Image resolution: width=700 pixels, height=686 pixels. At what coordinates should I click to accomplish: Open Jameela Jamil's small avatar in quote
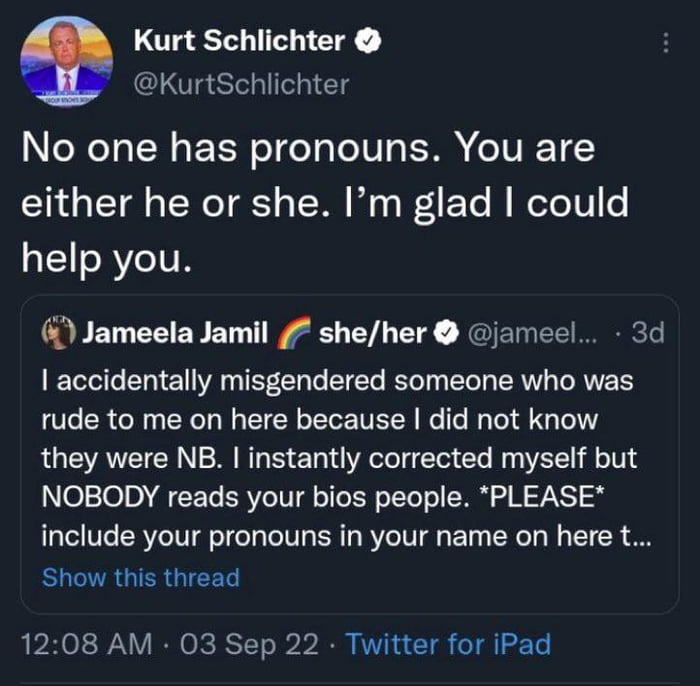(x=58, y=334)
